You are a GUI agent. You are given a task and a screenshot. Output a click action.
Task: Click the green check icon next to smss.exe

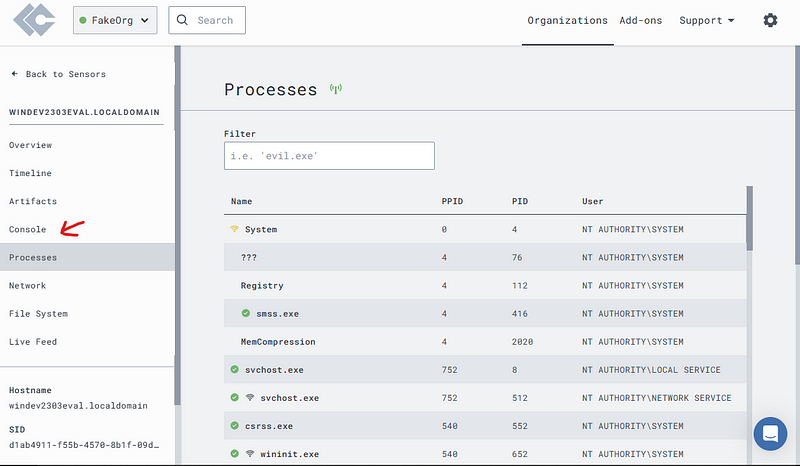tap(246, 313)
